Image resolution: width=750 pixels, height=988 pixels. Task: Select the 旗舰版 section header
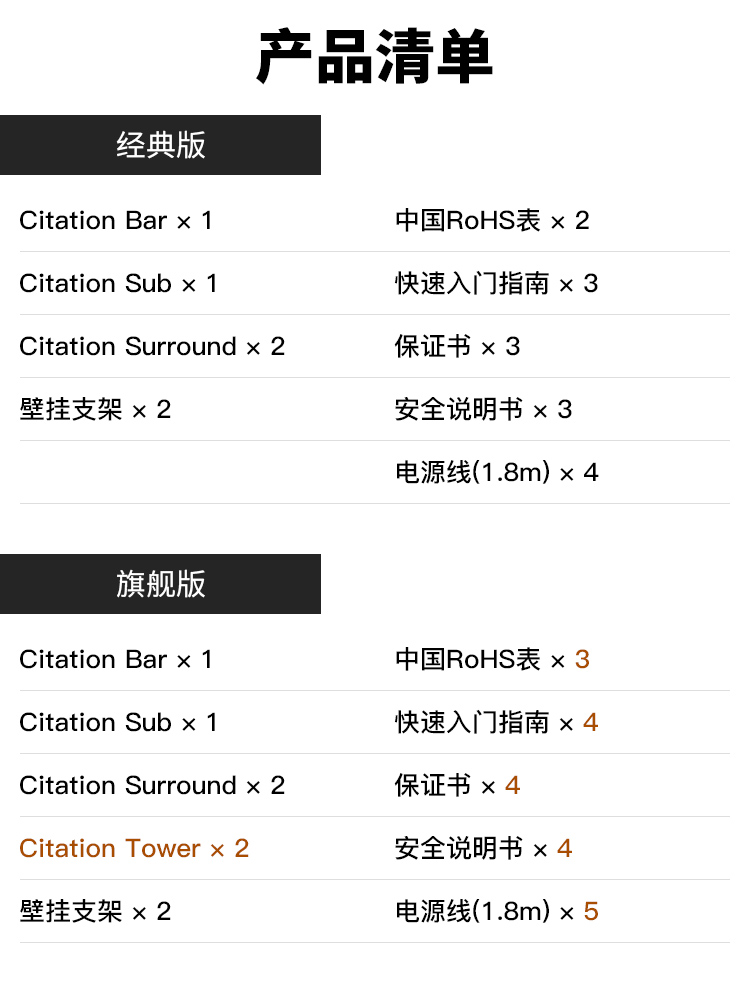coord(160,584)
